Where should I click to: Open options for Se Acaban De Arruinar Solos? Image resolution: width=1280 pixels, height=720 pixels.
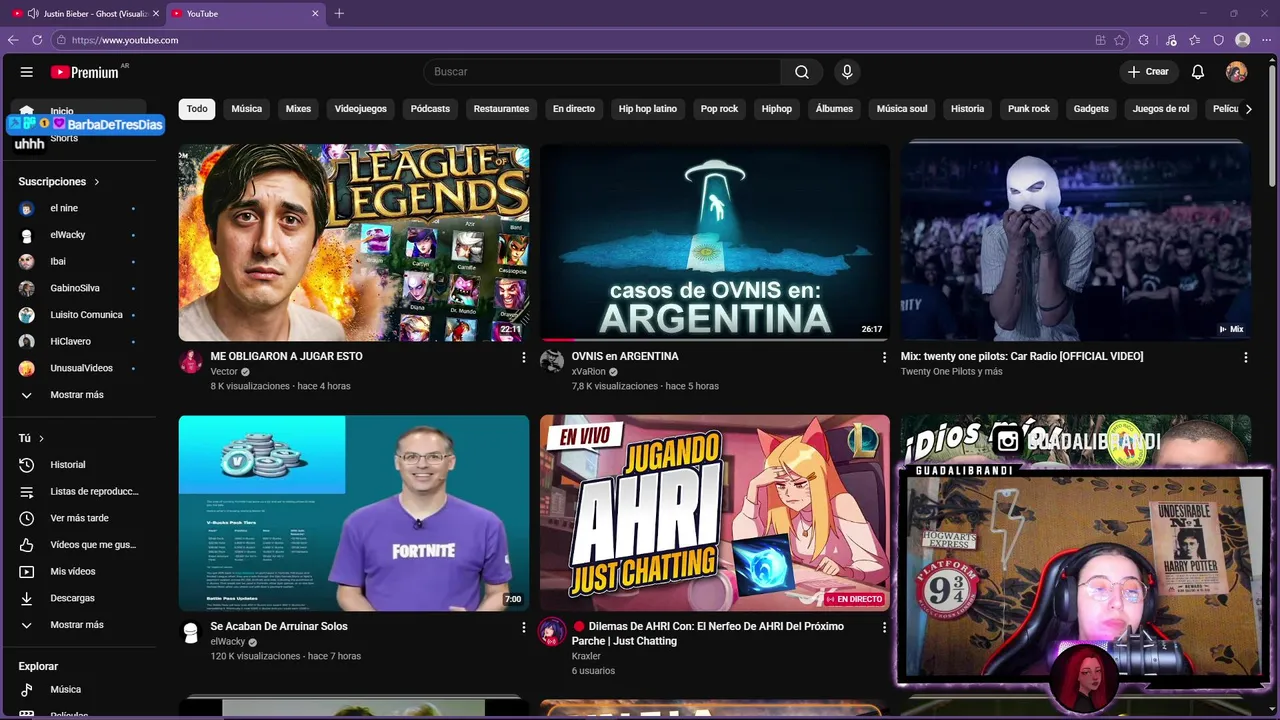[x=523, y=627]
